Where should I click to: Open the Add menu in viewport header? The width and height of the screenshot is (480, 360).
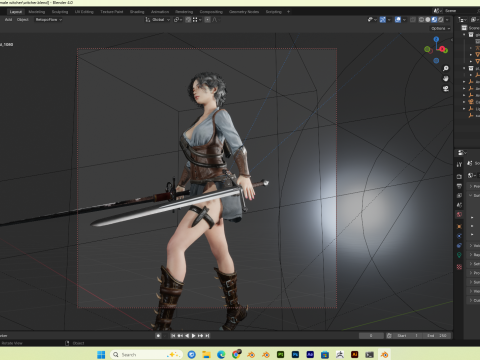[x=8, y=20]
